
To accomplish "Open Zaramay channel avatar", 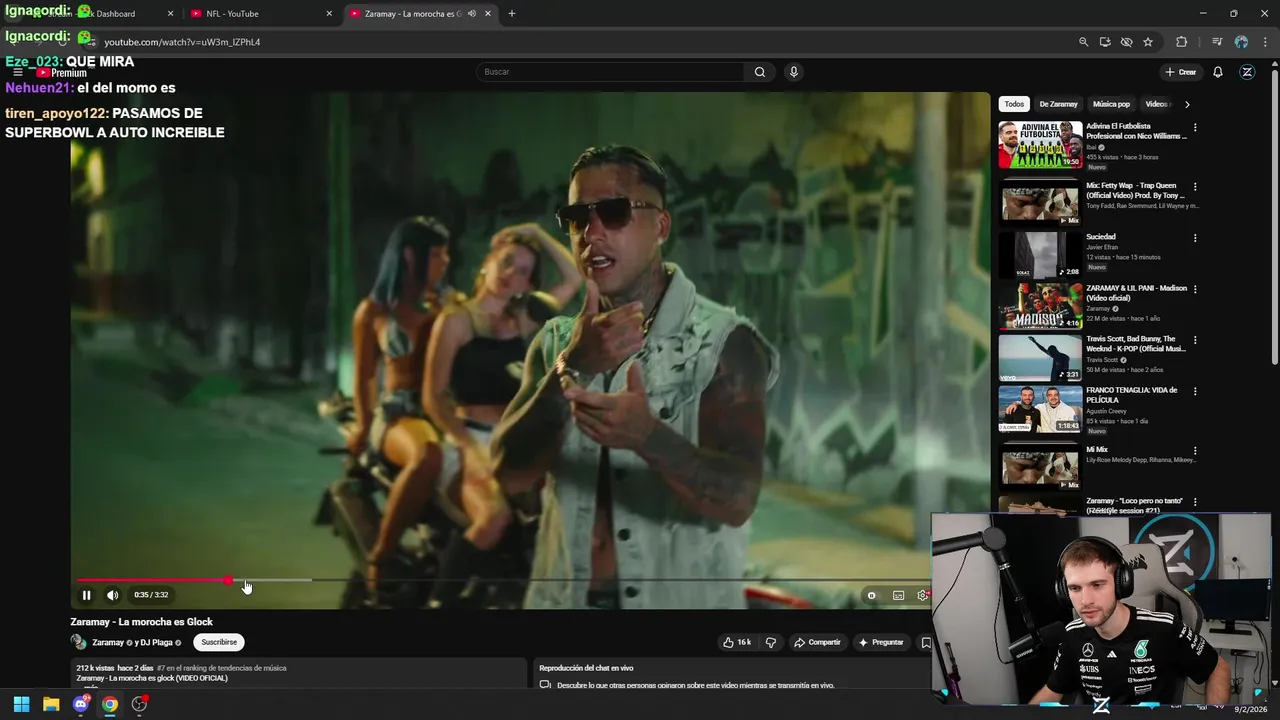I will coord(78,642).
